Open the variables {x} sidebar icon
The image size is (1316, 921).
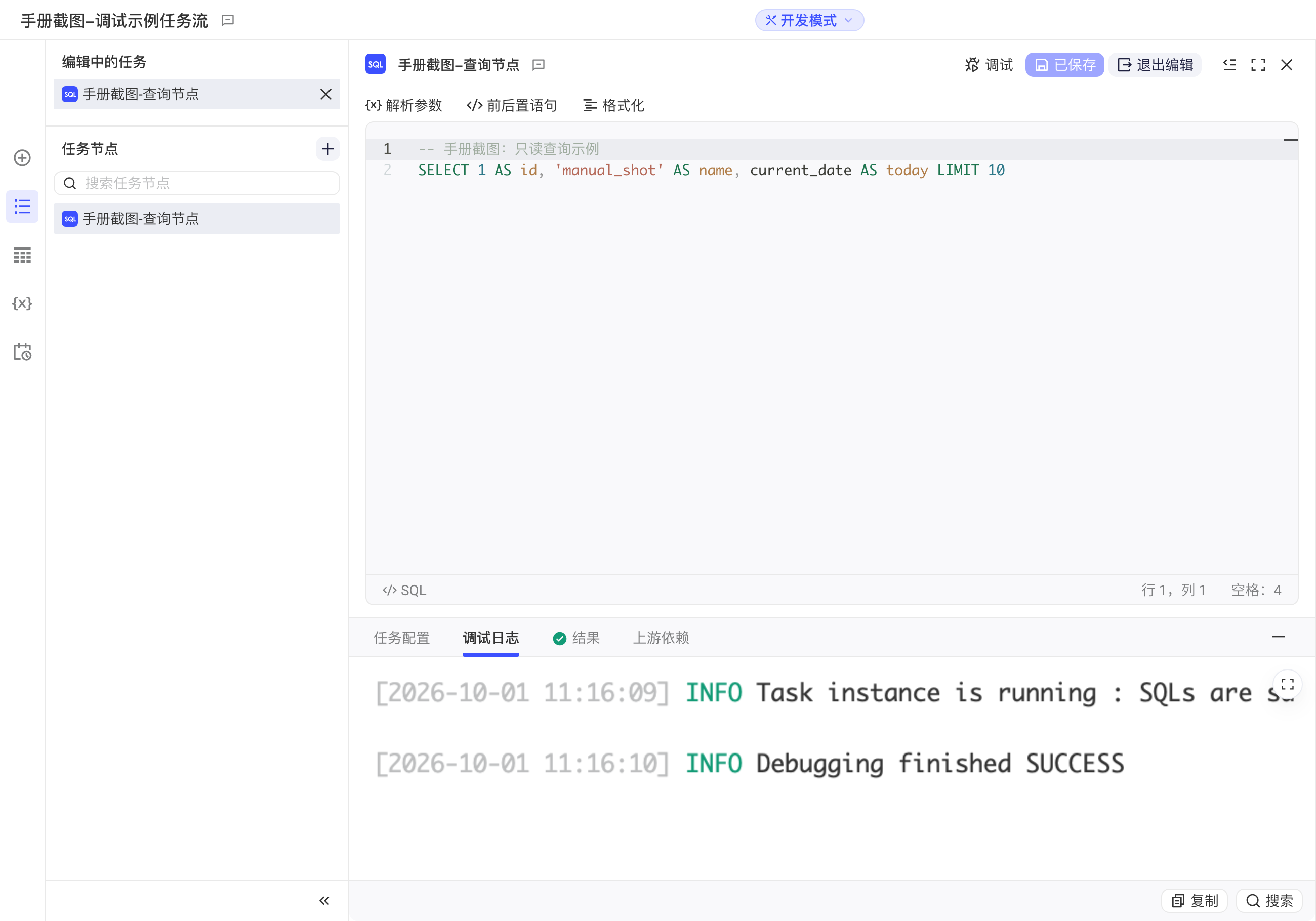22,303
